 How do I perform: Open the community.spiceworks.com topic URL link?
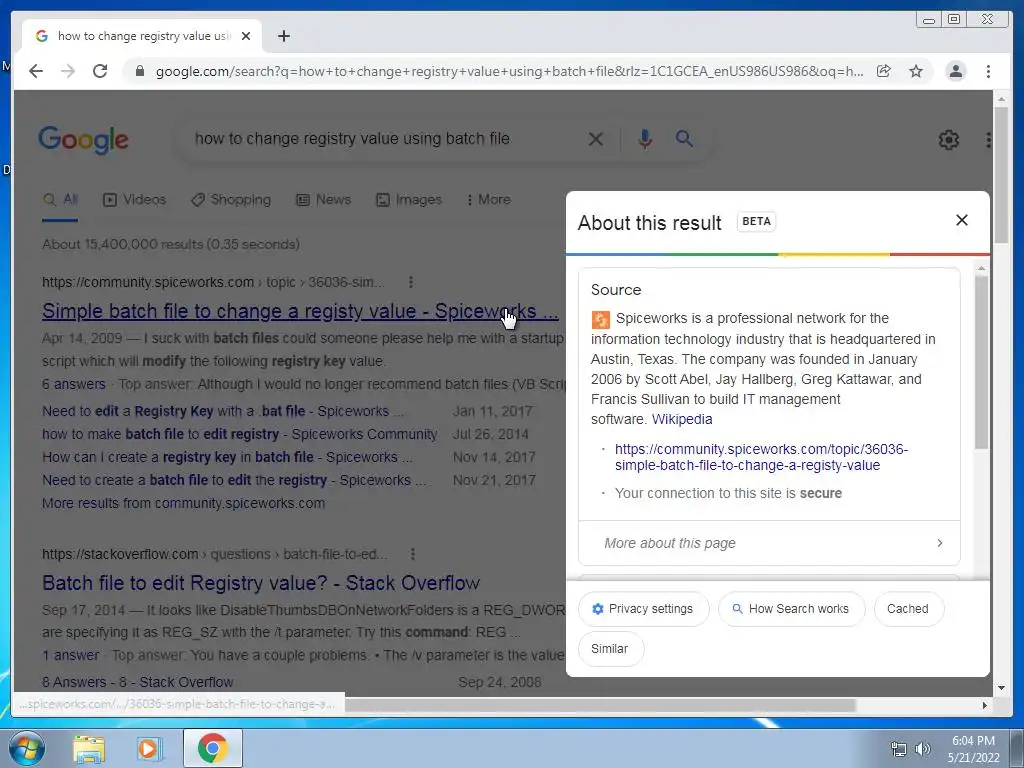[761, 457]
